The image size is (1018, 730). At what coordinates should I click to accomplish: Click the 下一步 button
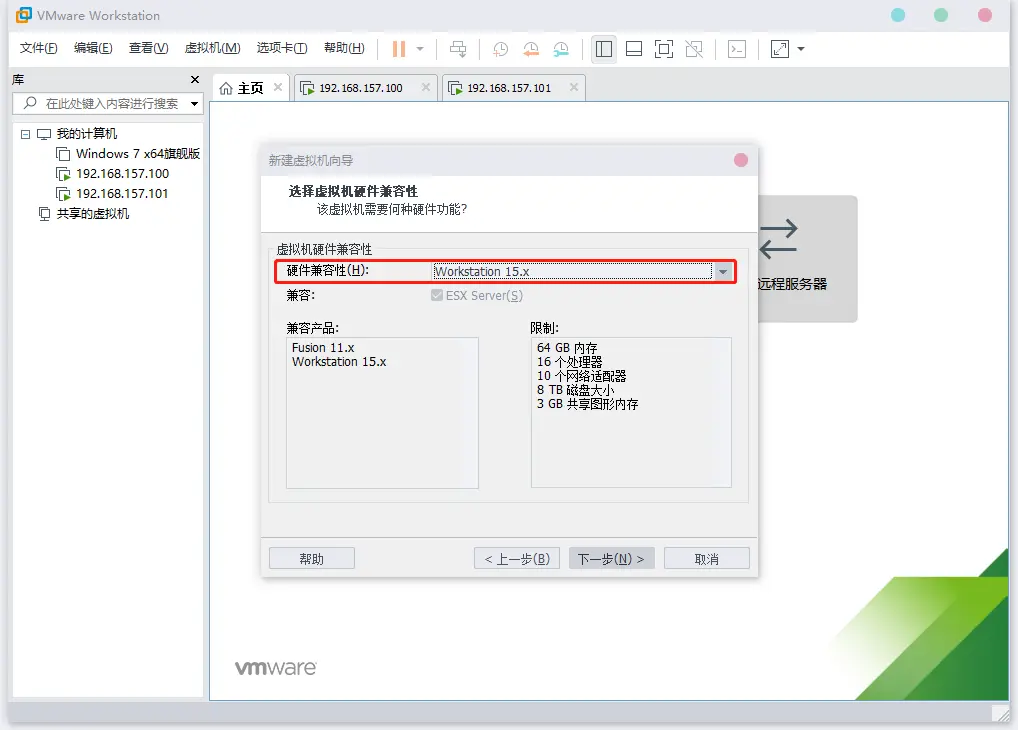coord(611,558)
